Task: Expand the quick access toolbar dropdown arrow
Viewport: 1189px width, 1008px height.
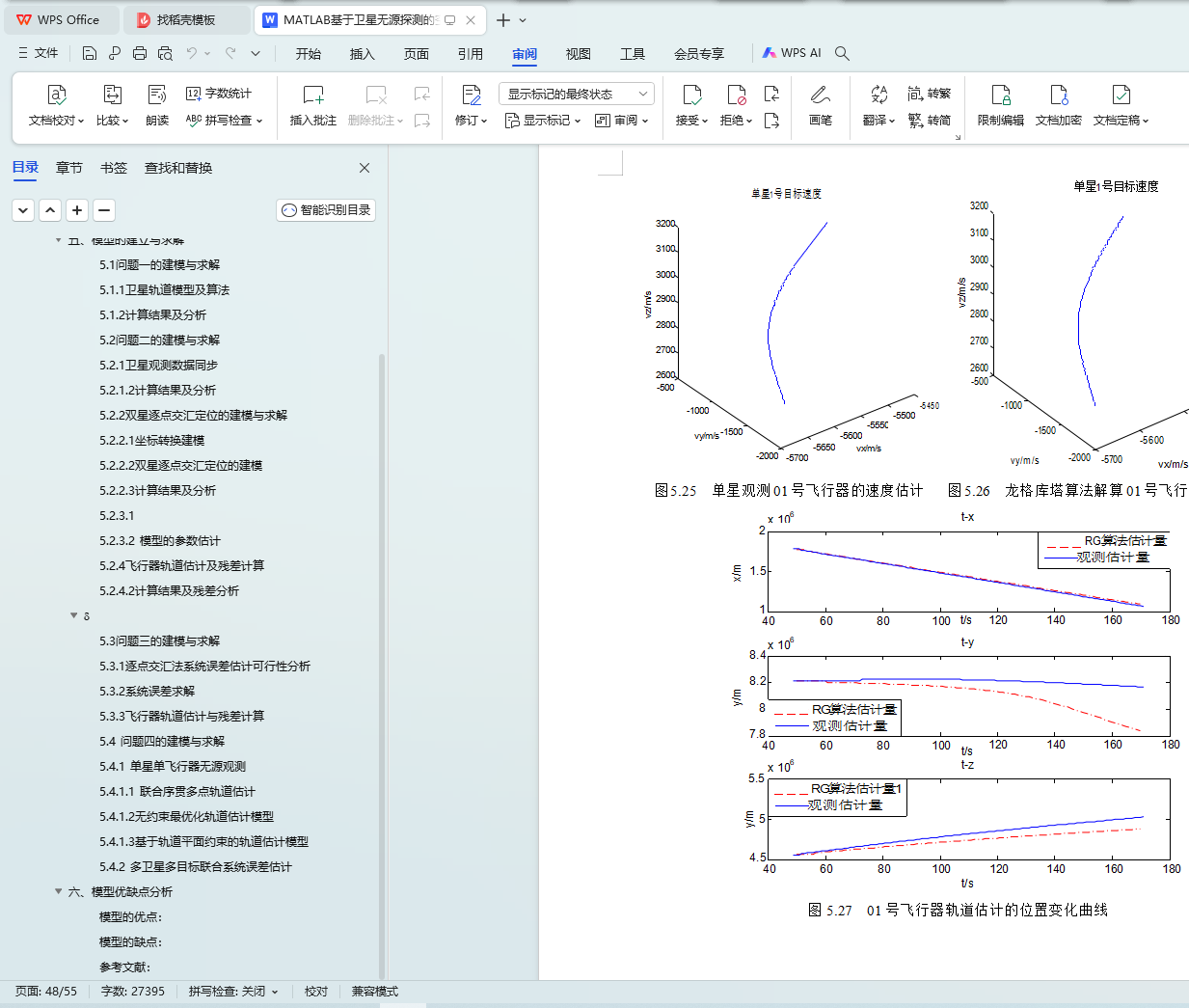Action: click(x=256, y=53)
